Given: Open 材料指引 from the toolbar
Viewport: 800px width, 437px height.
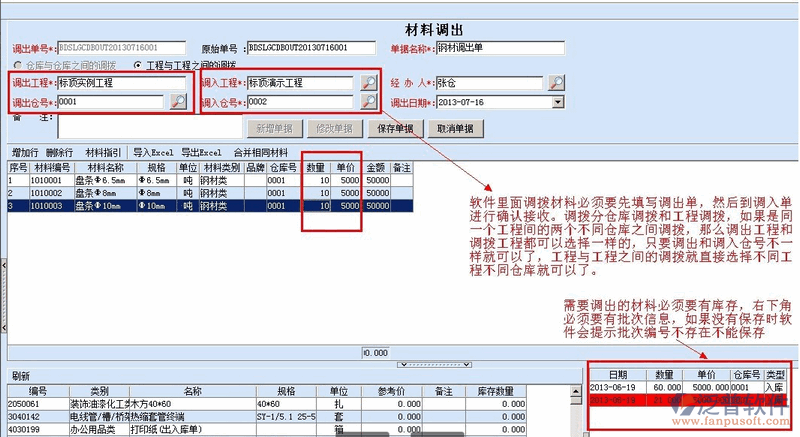Looking at the screenshot, I should click(x=103, y=152).
